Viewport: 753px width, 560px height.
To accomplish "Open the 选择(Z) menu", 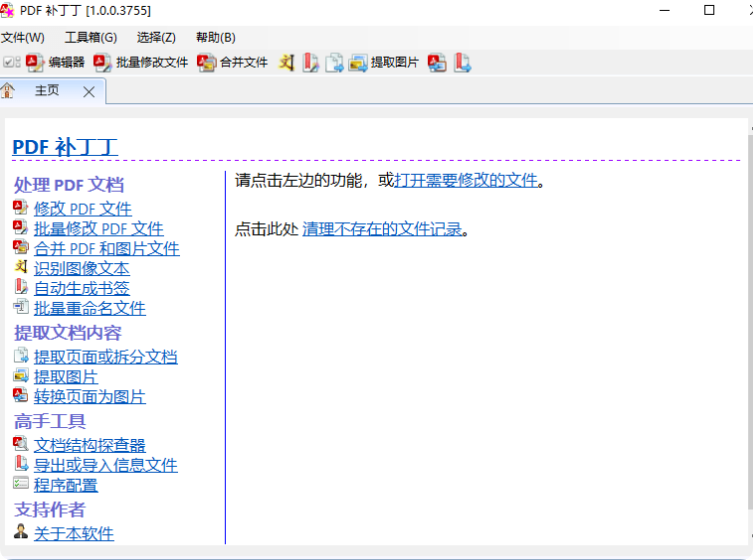I will (156, 37).
